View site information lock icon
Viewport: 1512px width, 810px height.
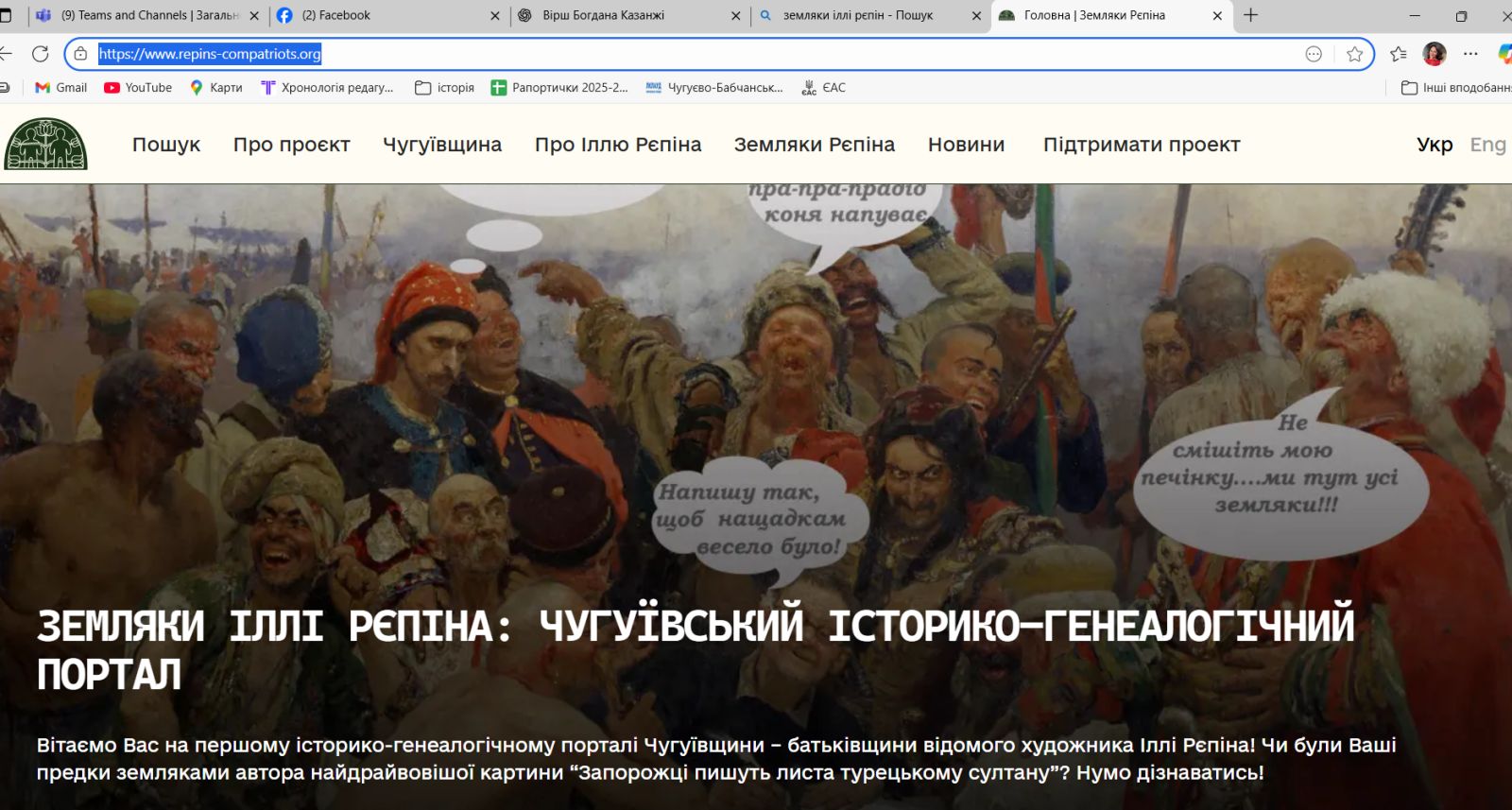tap(81, 54)
